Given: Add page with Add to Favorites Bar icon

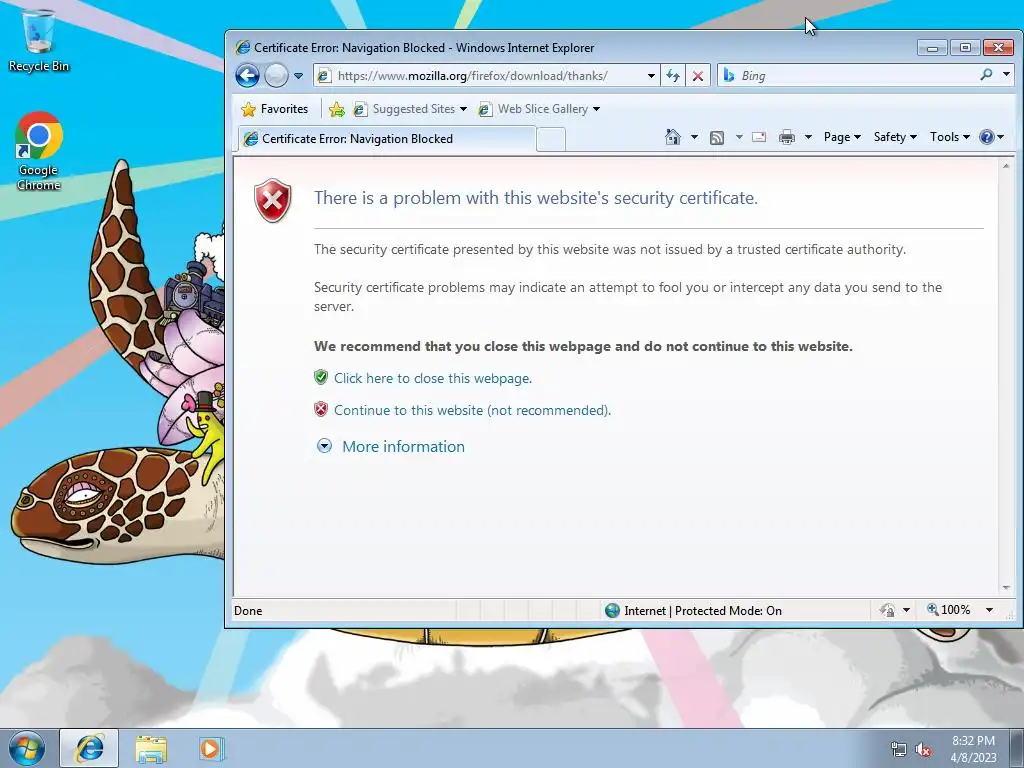Looking at the screenshot, I should pyautogui.click(x=337, y=109).
